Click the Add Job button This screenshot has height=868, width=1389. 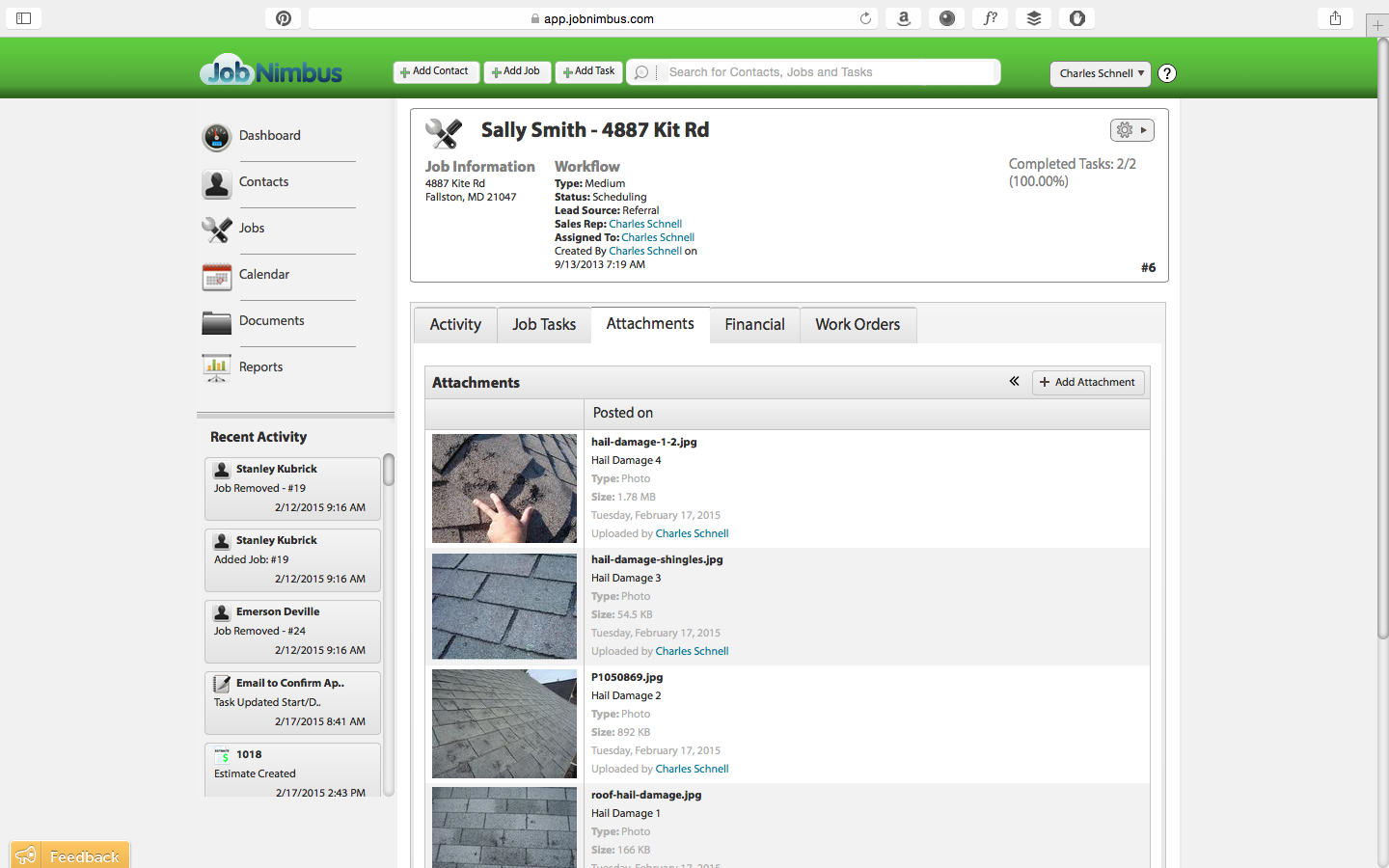coord(517,72)
